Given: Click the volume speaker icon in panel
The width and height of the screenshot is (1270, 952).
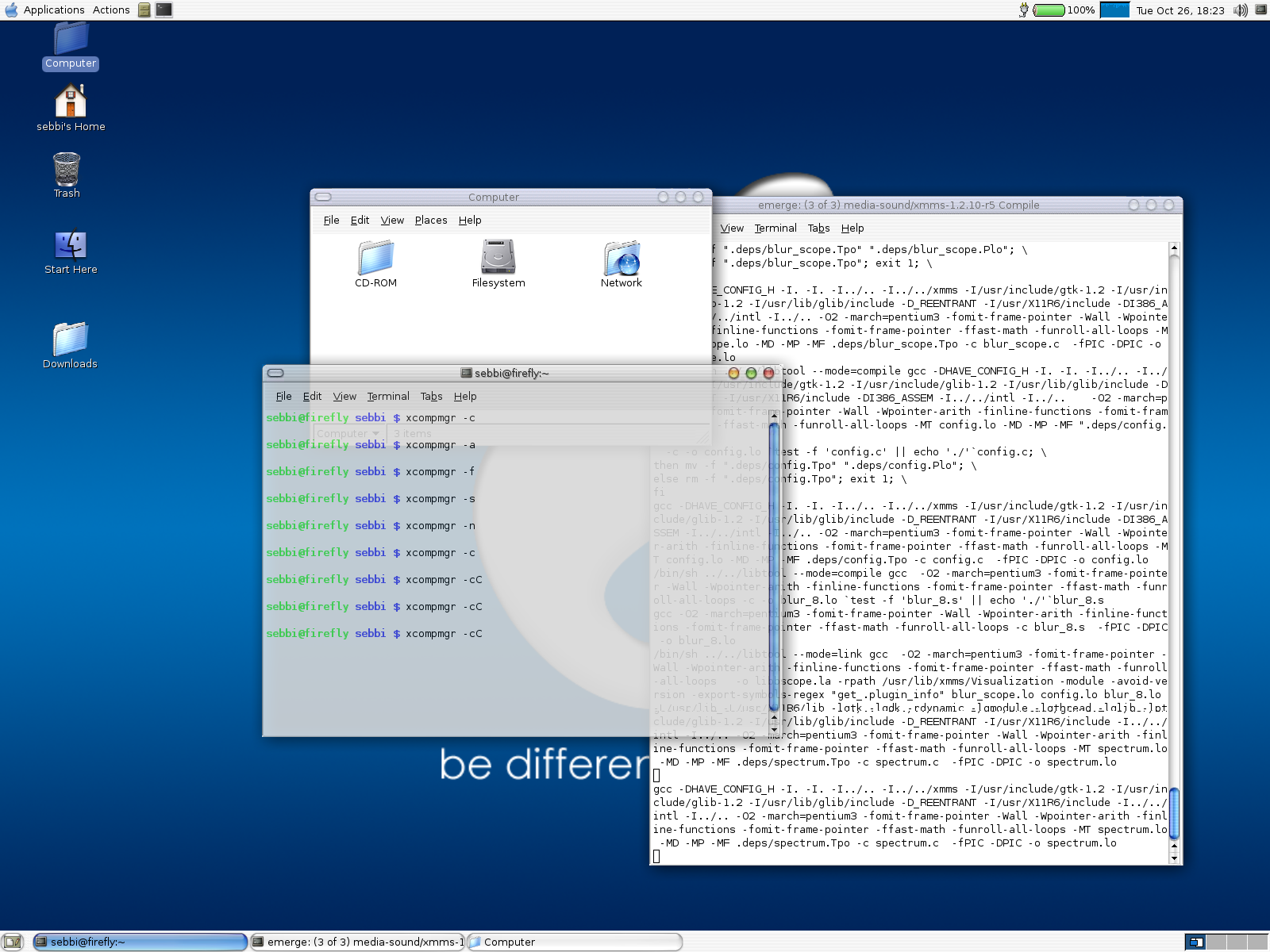Looking at the screenshot, I should click(1241, 10).
